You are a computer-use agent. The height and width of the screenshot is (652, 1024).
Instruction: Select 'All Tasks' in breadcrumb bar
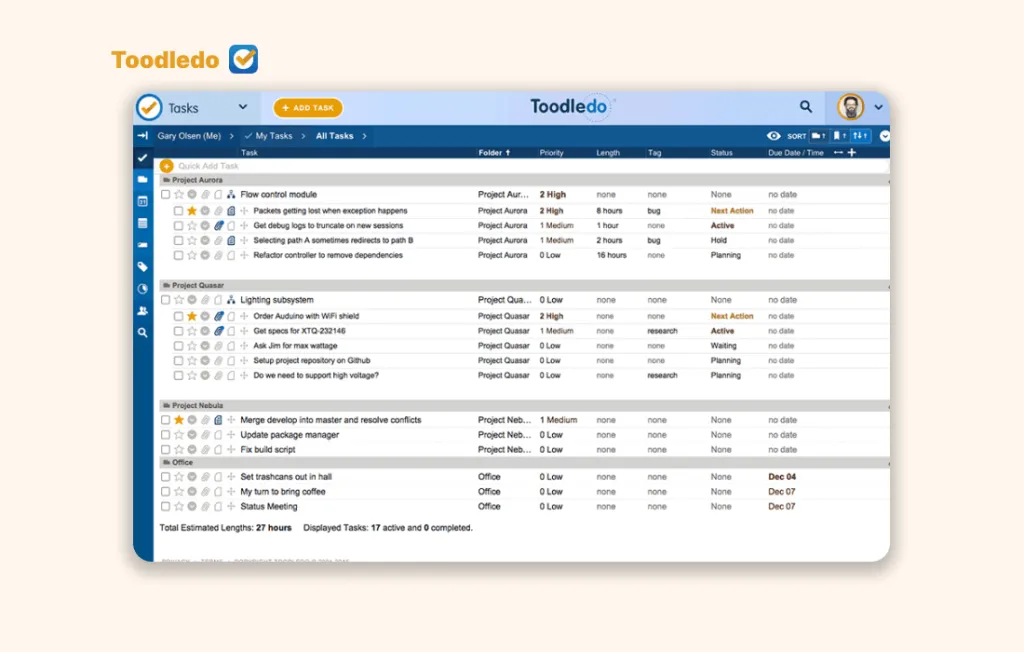(x=334, y=136)
